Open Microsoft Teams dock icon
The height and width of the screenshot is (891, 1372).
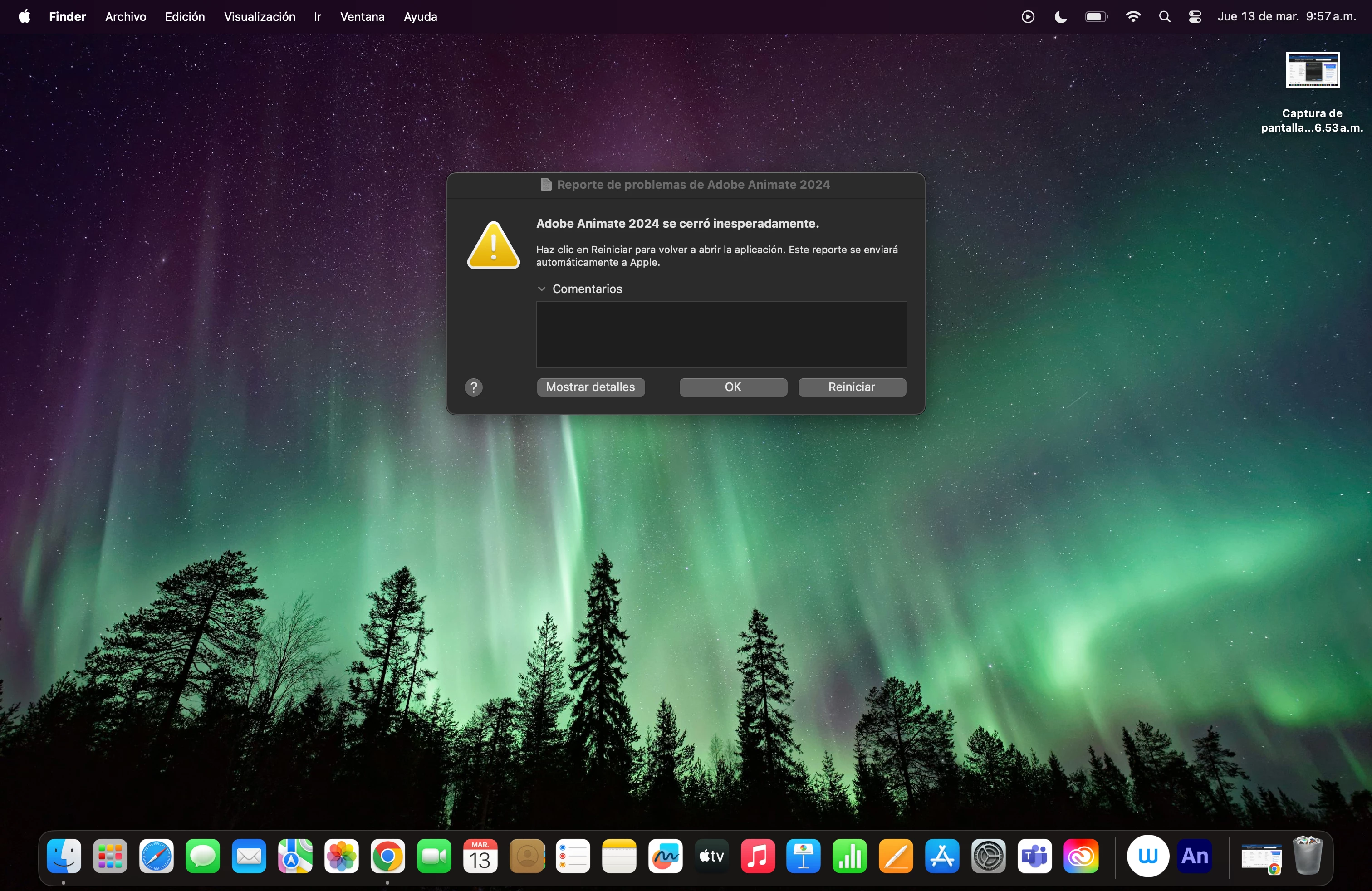point(1035,856)
